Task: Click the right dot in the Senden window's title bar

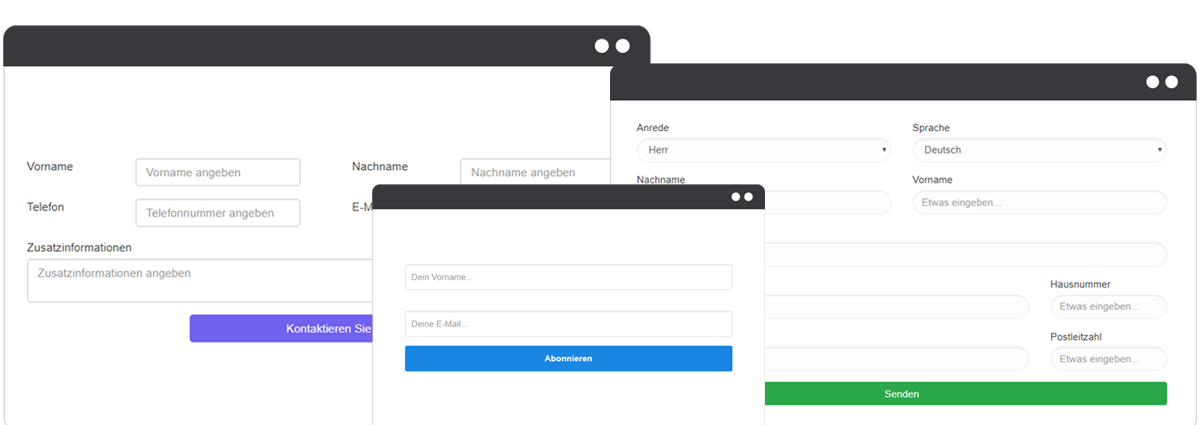Action: [1171, 82]
